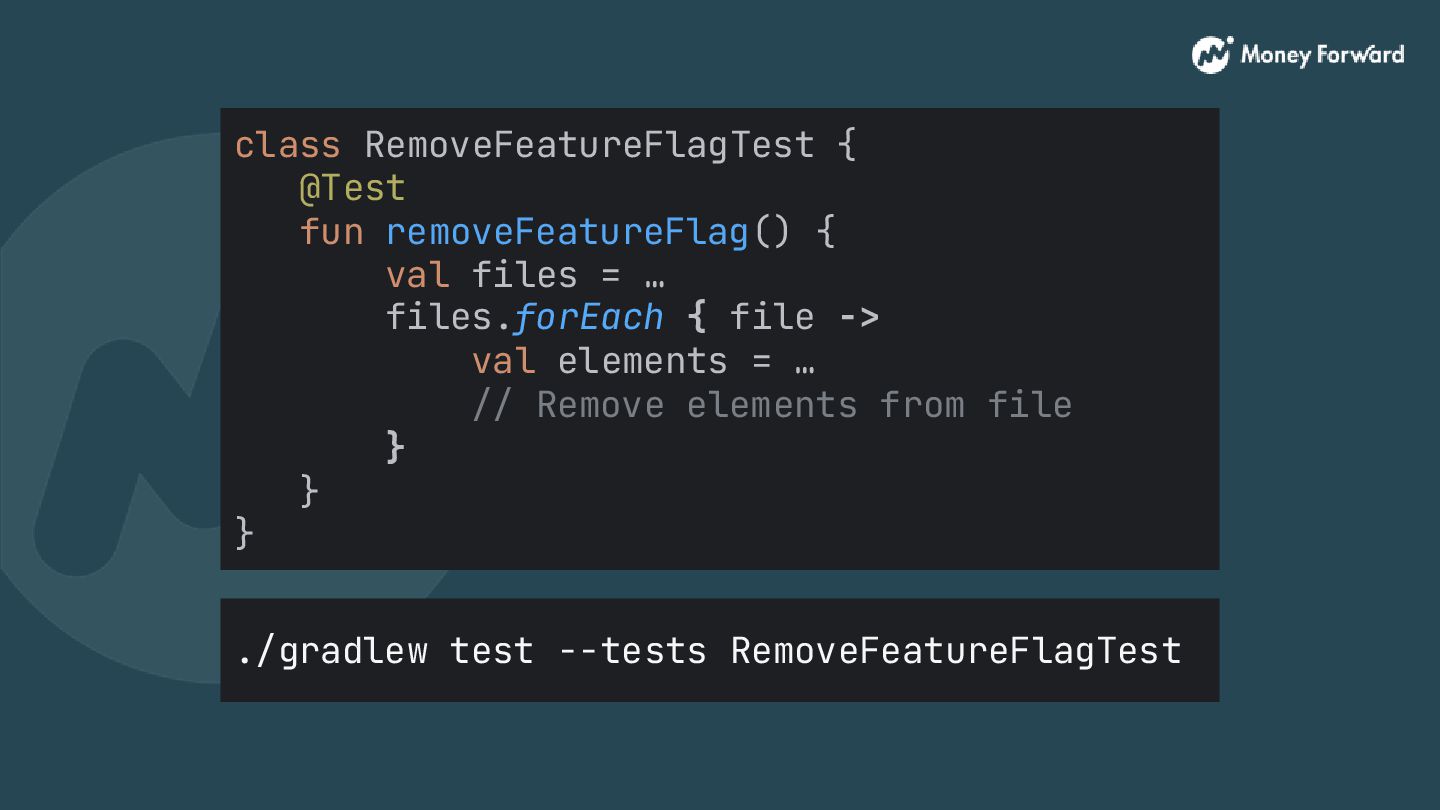Click the closing brace of the function
The height and width of the screenshot is (810, 1440).
[x=309, y=490]
